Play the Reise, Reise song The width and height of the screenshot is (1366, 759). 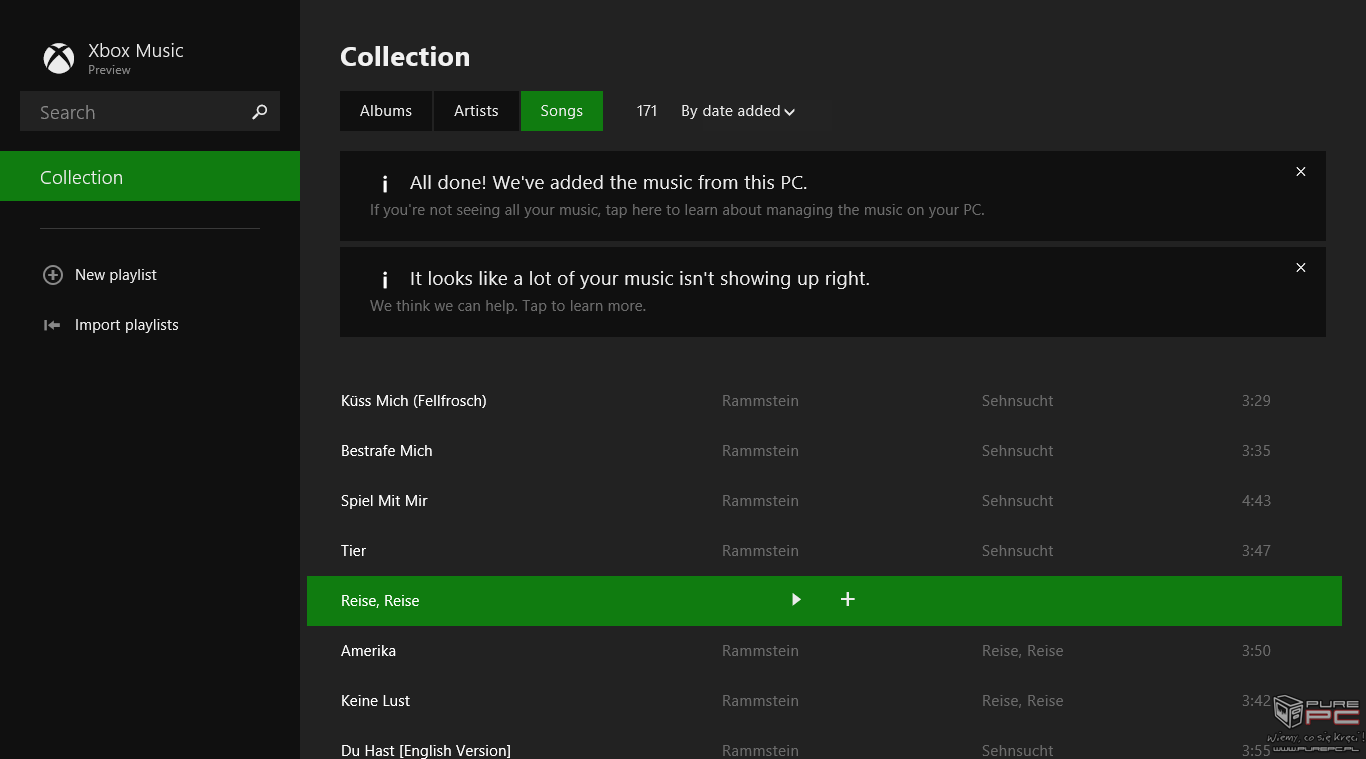pos(796,600)
